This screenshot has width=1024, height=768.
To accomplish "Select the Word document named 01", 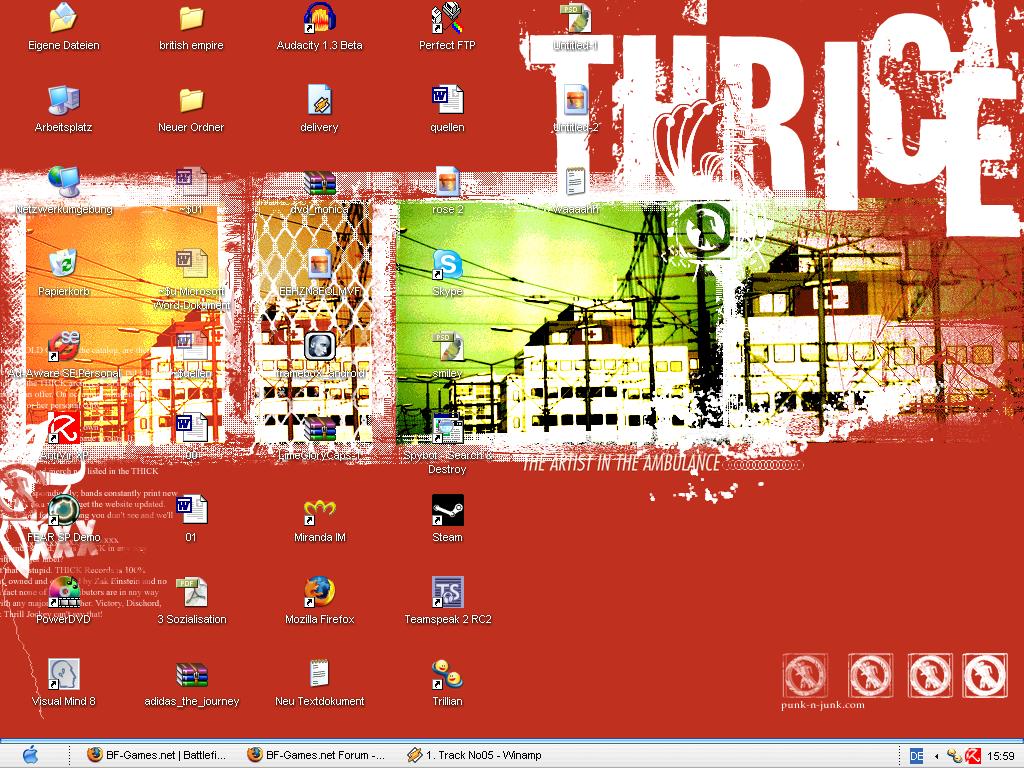I will coord(191,511).
